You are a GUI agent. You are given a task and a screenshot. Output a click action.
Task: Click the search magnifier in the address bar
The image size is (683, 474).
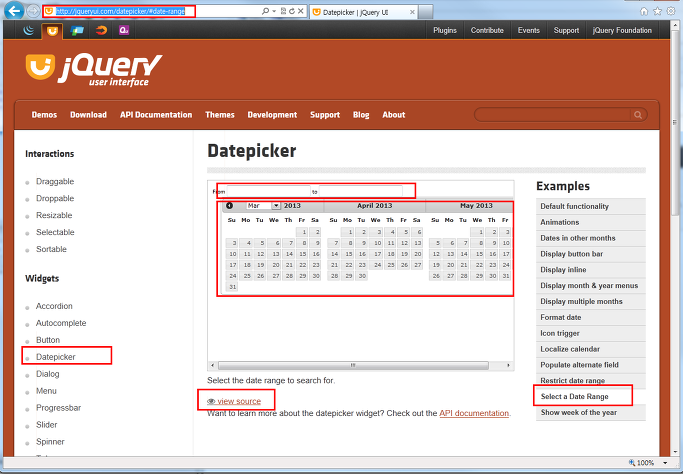coord(265,11)
